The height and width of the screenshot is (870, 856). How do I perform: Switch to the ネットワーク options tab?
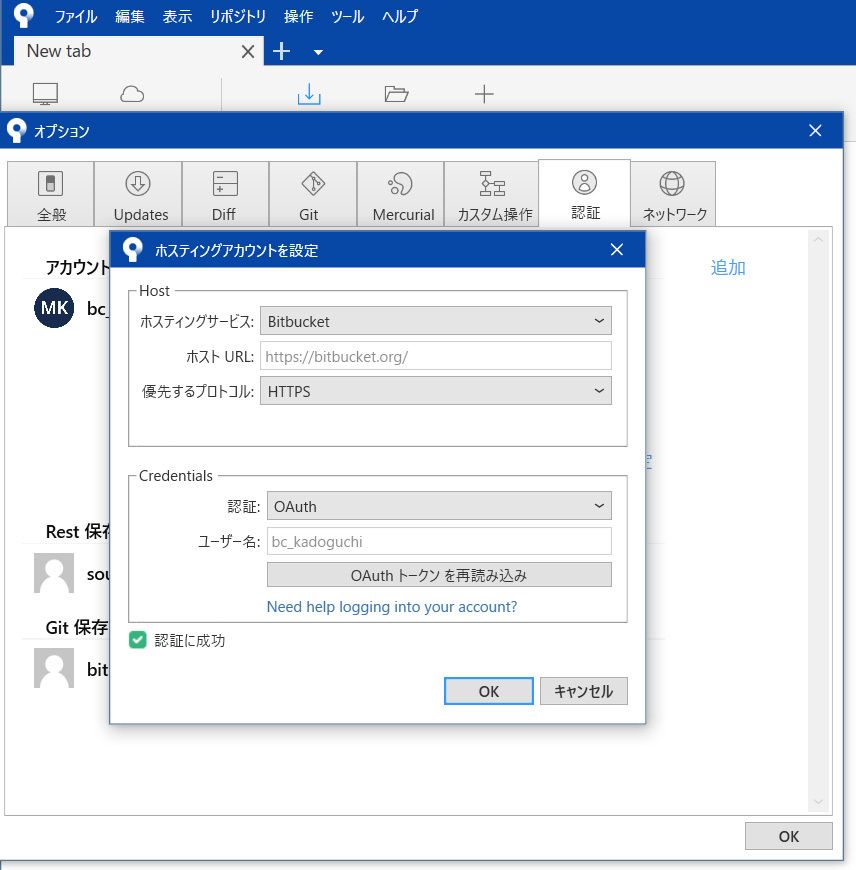[x=673, y=194]
